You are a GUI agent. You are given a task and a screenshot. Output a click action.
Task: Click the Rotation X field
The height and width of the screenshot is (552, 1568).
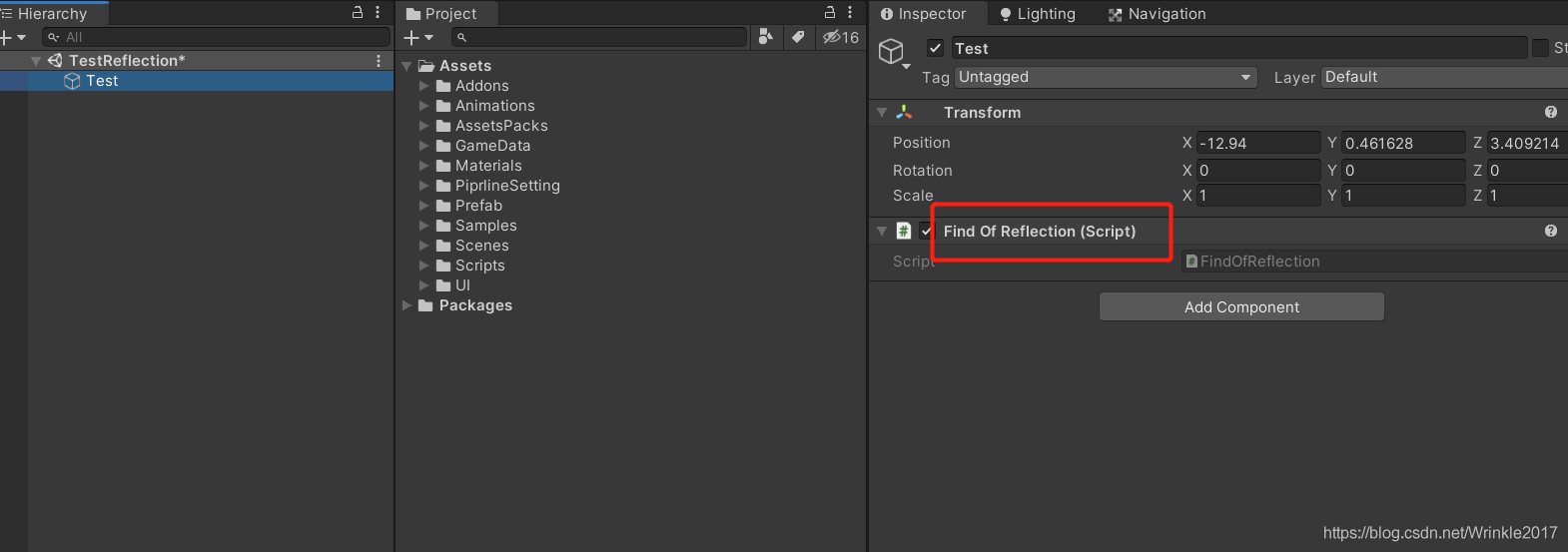pos(1258,171)
